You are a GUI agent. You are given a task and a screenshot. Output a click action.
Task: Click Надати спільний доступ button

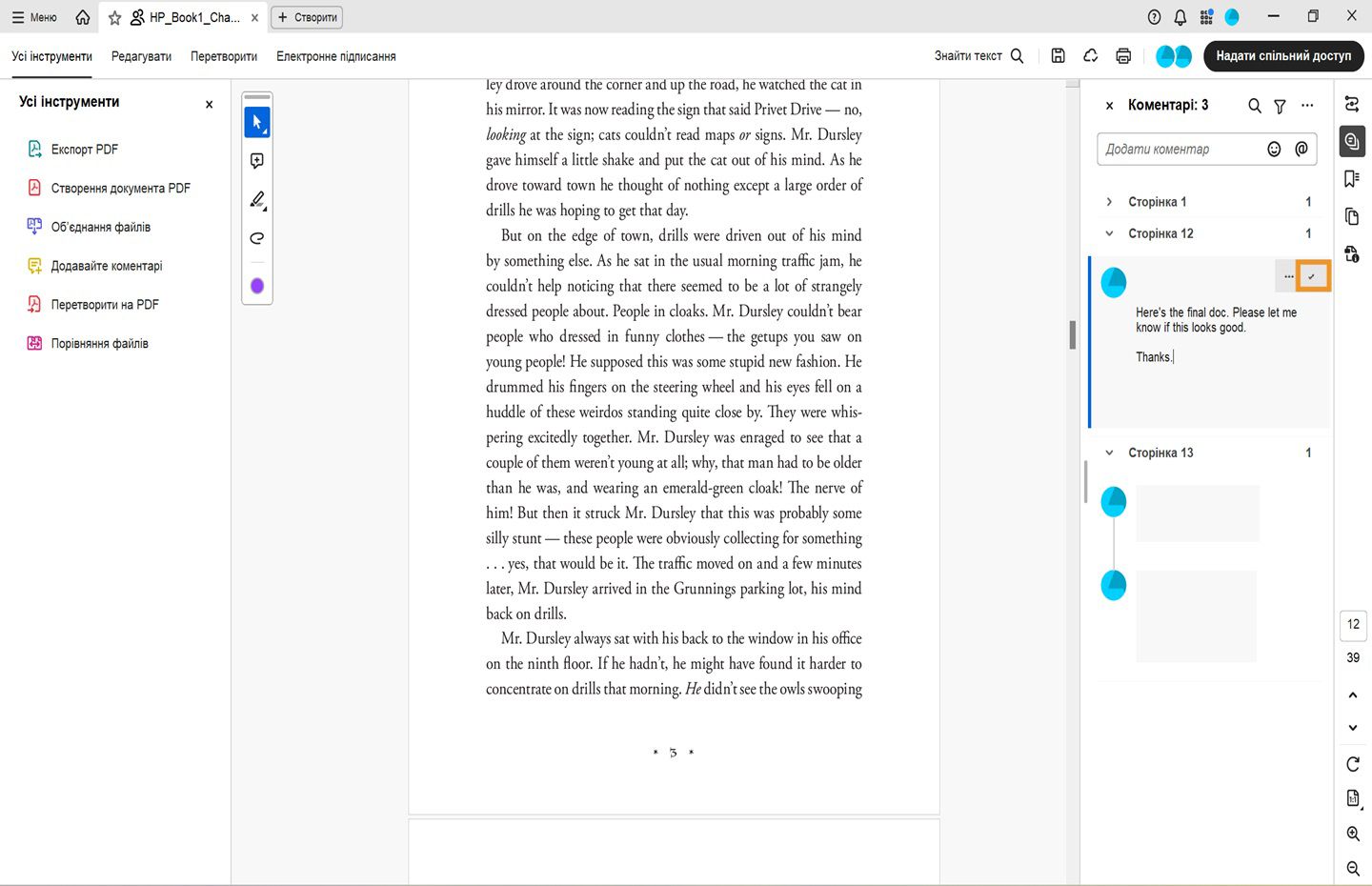(1283, 56)
